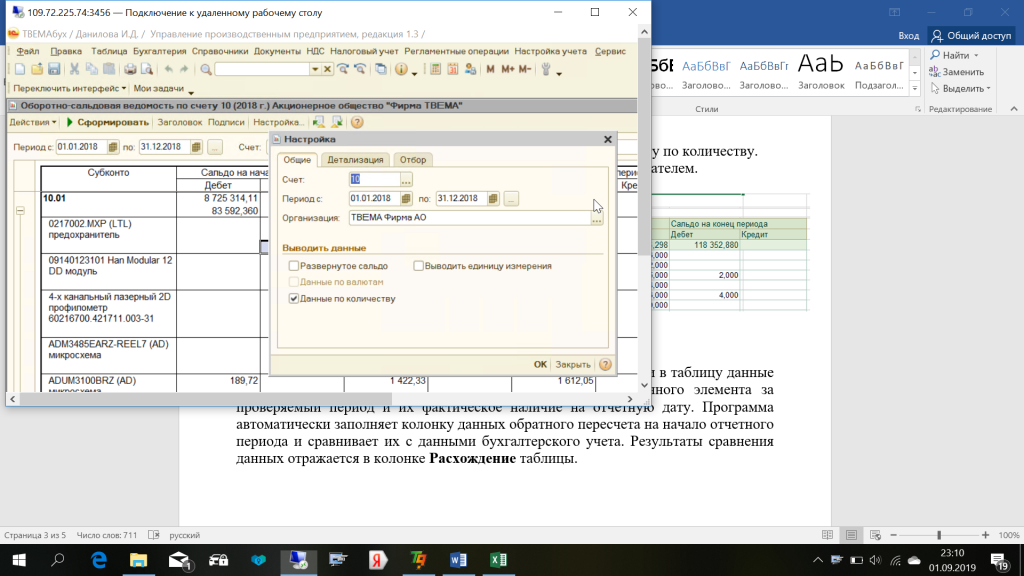Open the 1C search field dropdown arrow
Viewport: 1024px width, 576px height.
tap(315, 69)
